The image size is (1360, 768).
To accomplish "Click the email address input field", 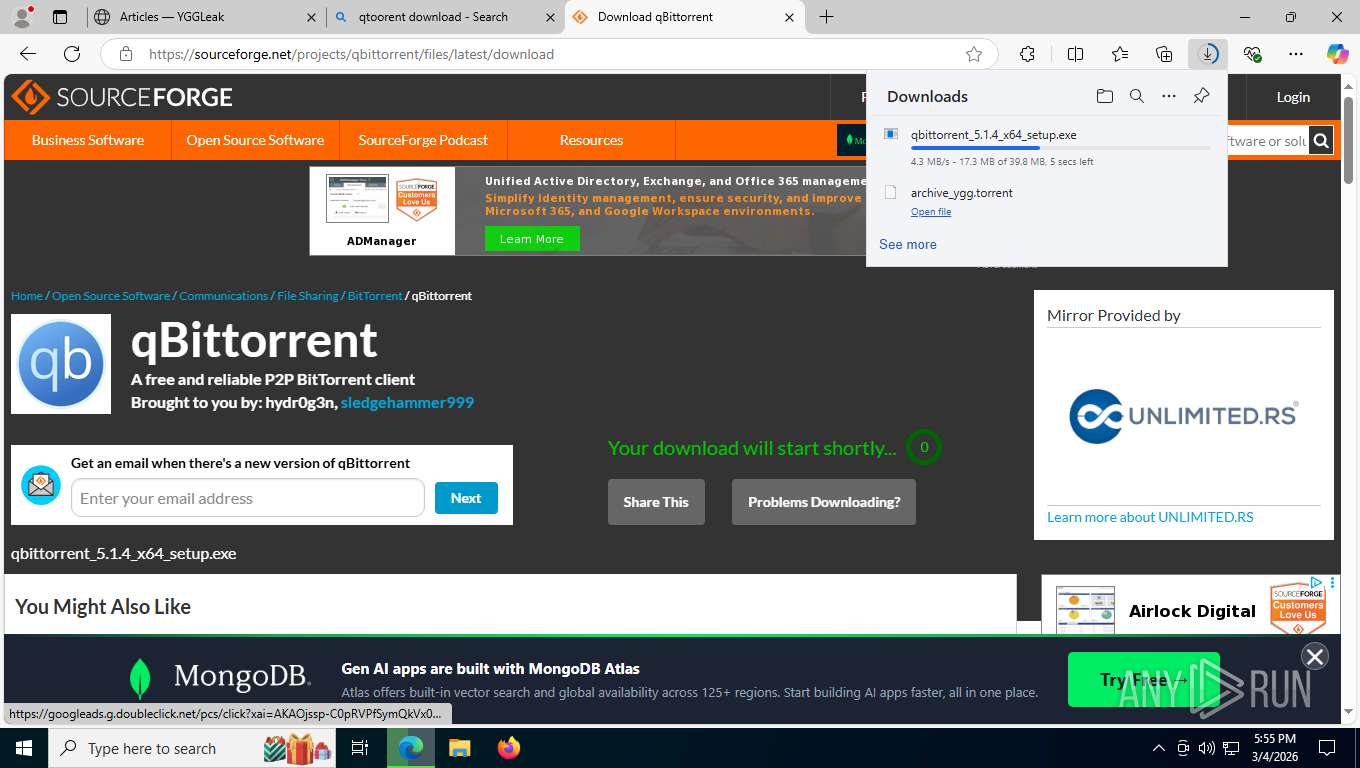I will [248, 498].
